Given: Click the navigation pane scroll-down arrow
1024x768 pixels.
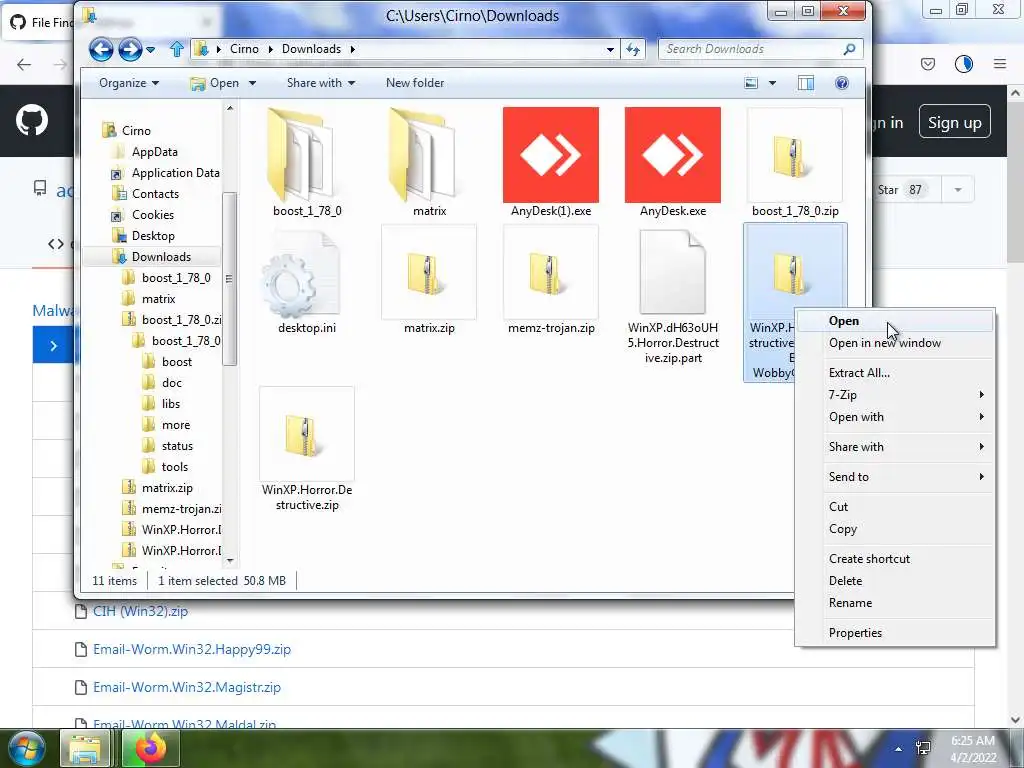Looking at the screenshot, I should click(x=229, y=560).
